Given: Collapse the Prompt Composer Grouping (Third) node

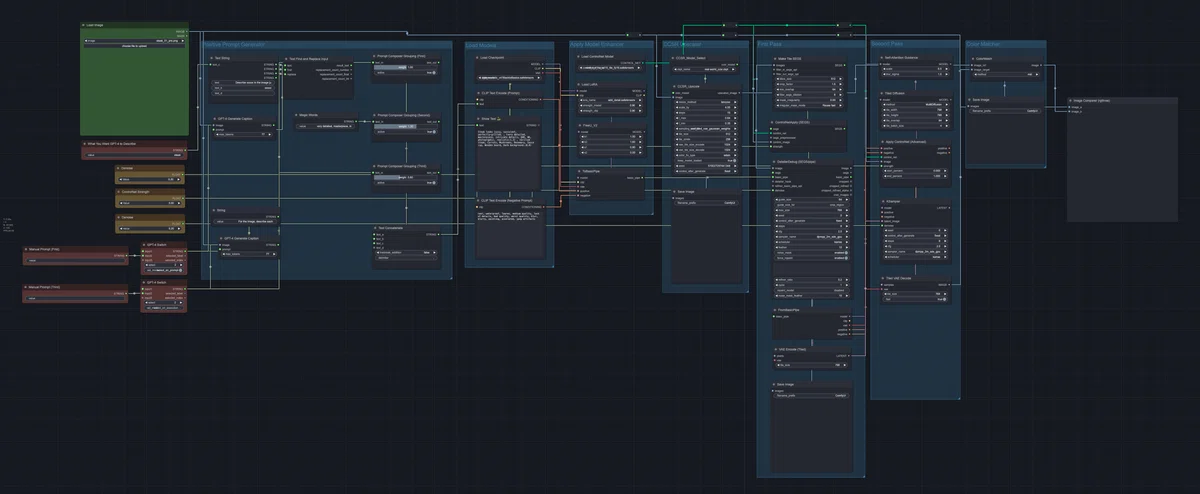Looking at the screenshot, I should pyautogui.click(x=375, y=166).
